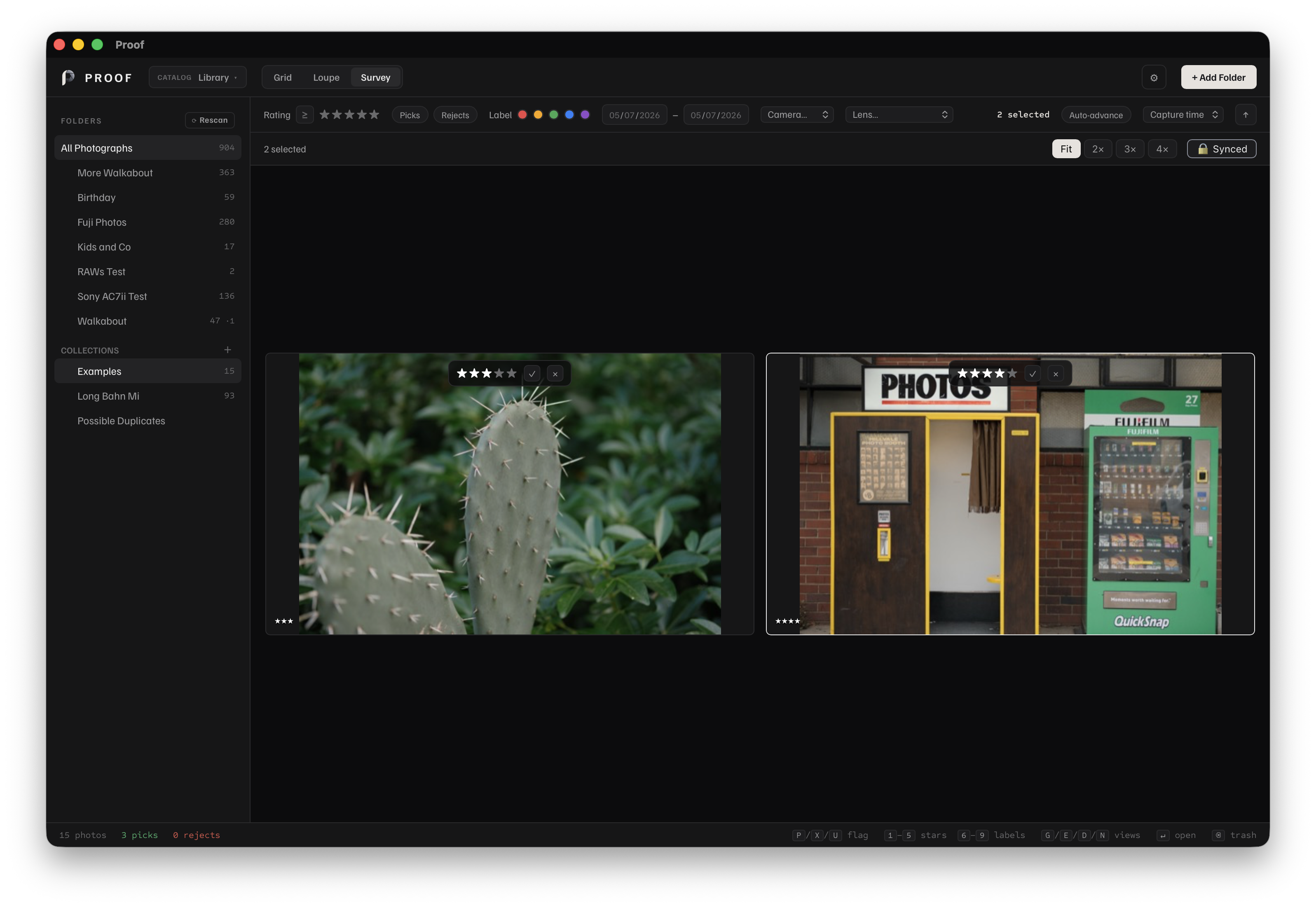Open the Camera filter dropdown
The width and height of the screenshot is (1316, 908).
(797, 115)
